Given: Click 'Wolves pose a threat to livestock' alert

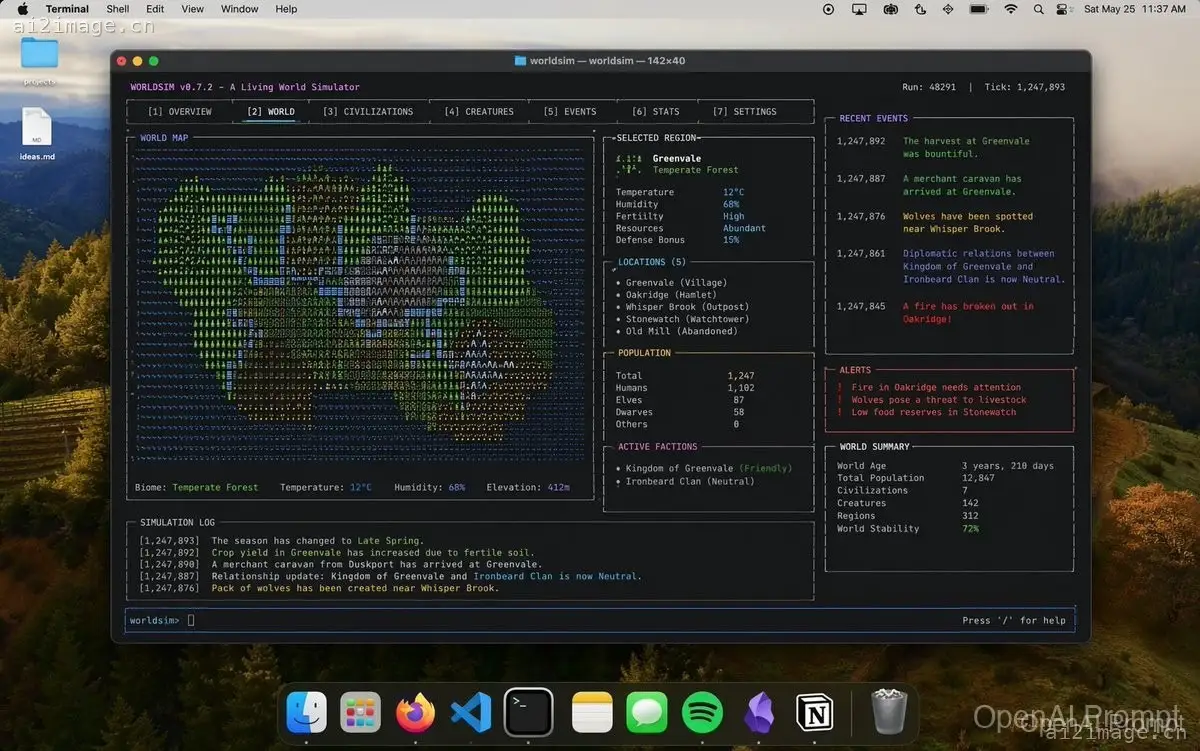Looking at the screenshot, I should point(939,400).
